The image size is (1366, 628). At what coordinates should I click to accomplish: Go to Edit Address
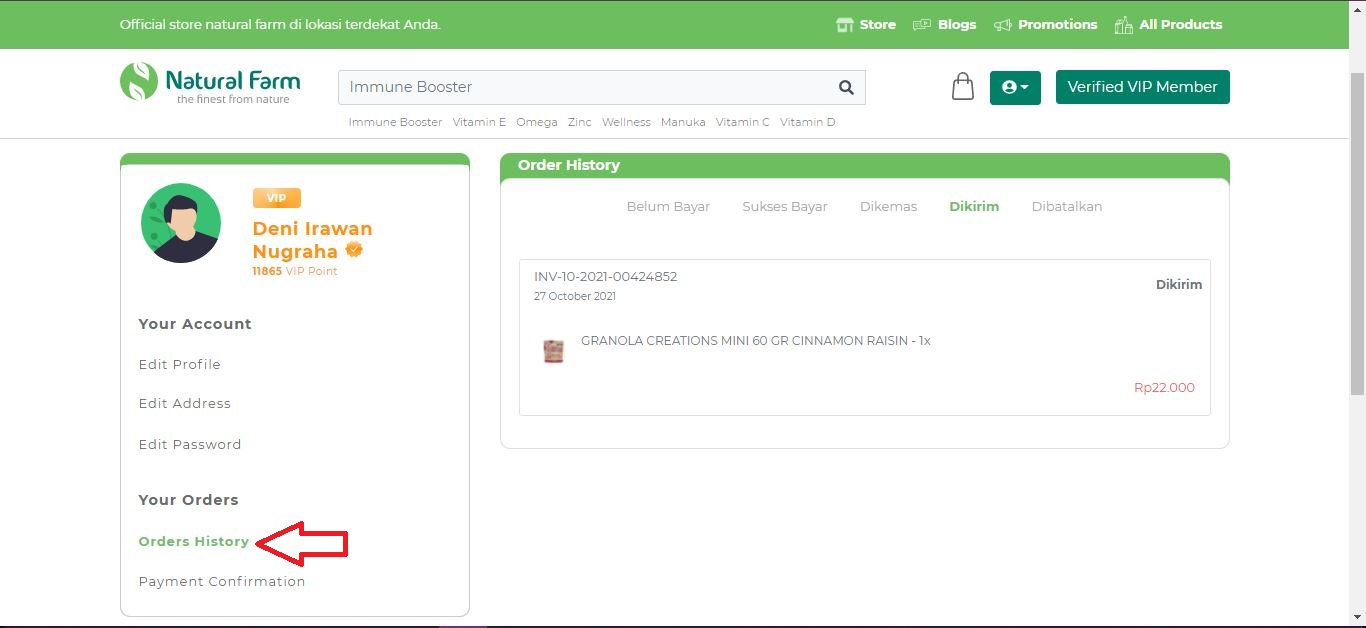[185, 404]
